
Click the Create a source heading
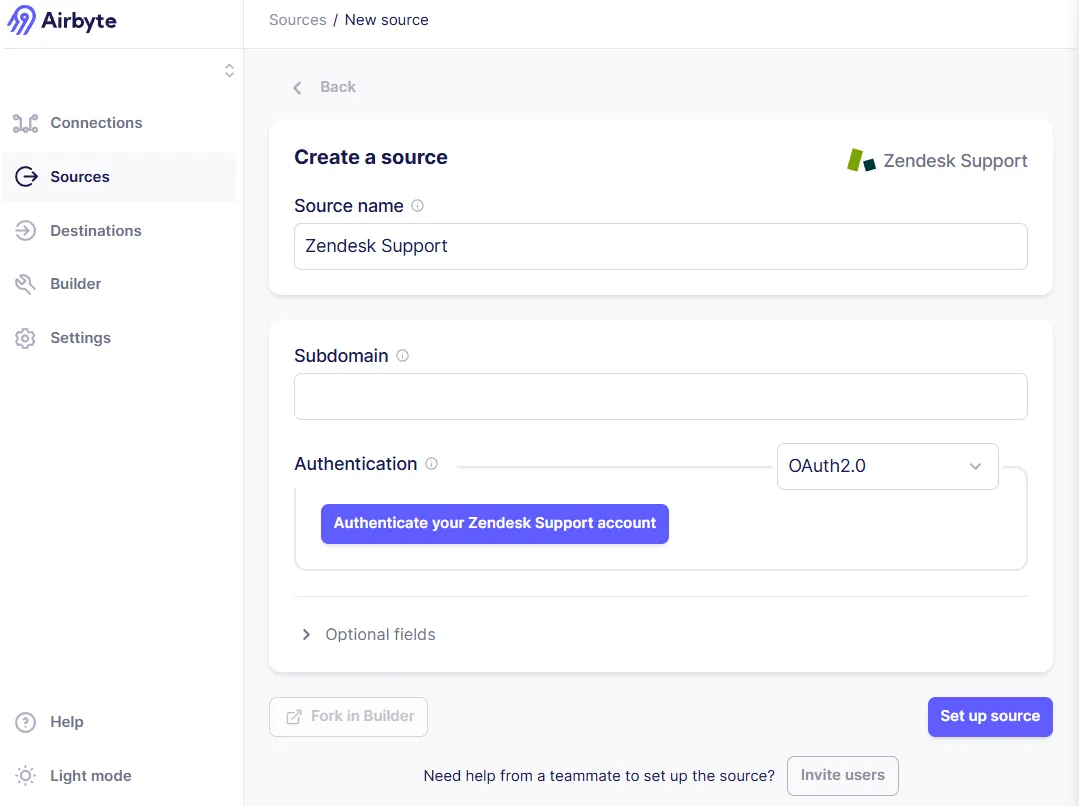tap(371, 157)
